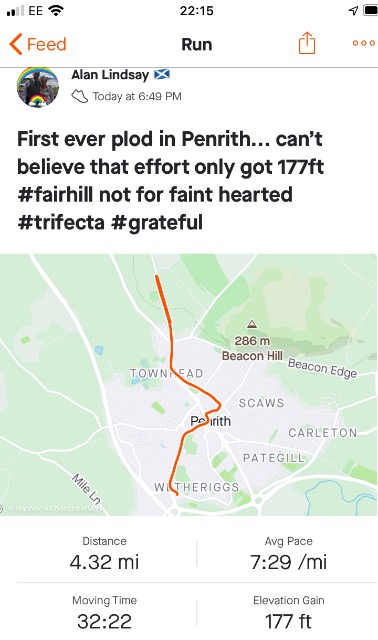
Task: Tap the #trifecta hashtag
Action: coord(61,222)
